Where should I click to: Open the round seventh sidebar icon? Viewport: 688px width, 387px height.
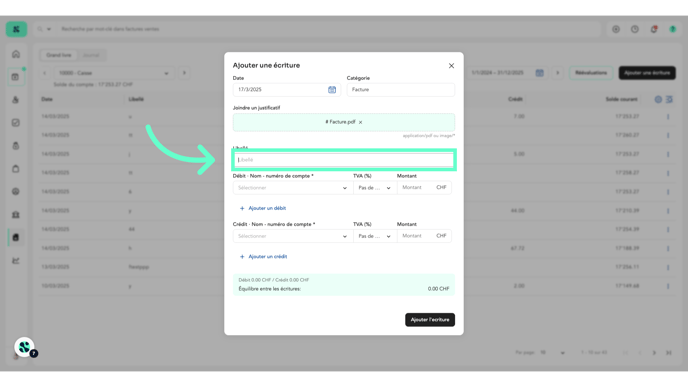pos(16,192)
